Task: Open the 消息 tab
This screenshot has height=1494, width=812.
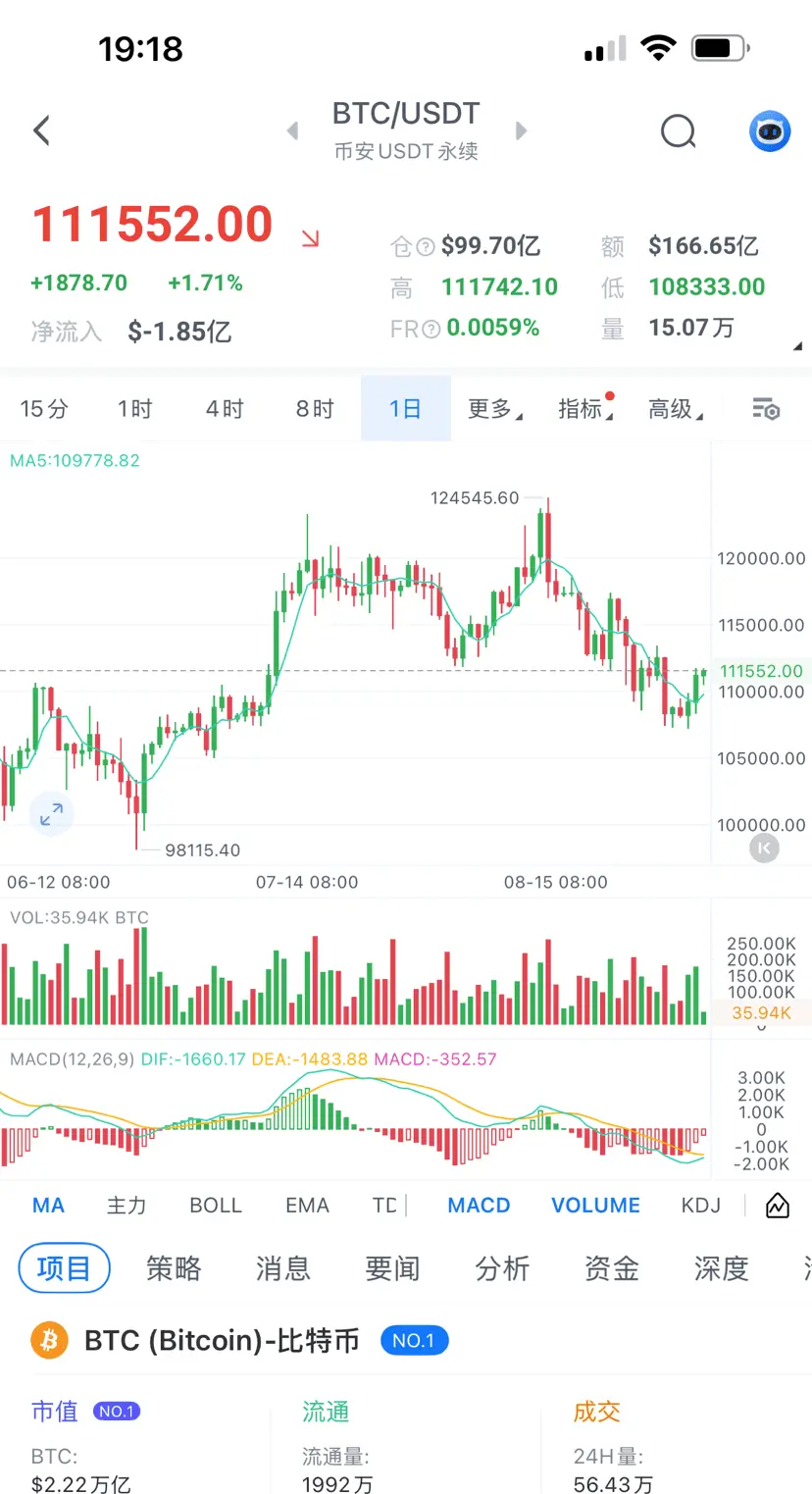Action: [x=283, y=1269]
